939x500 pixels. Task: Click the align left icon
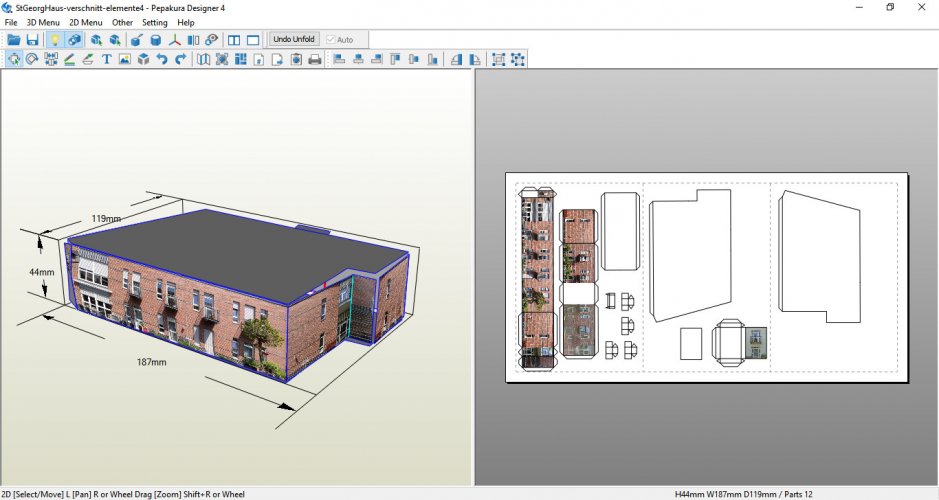click(340, 59)
